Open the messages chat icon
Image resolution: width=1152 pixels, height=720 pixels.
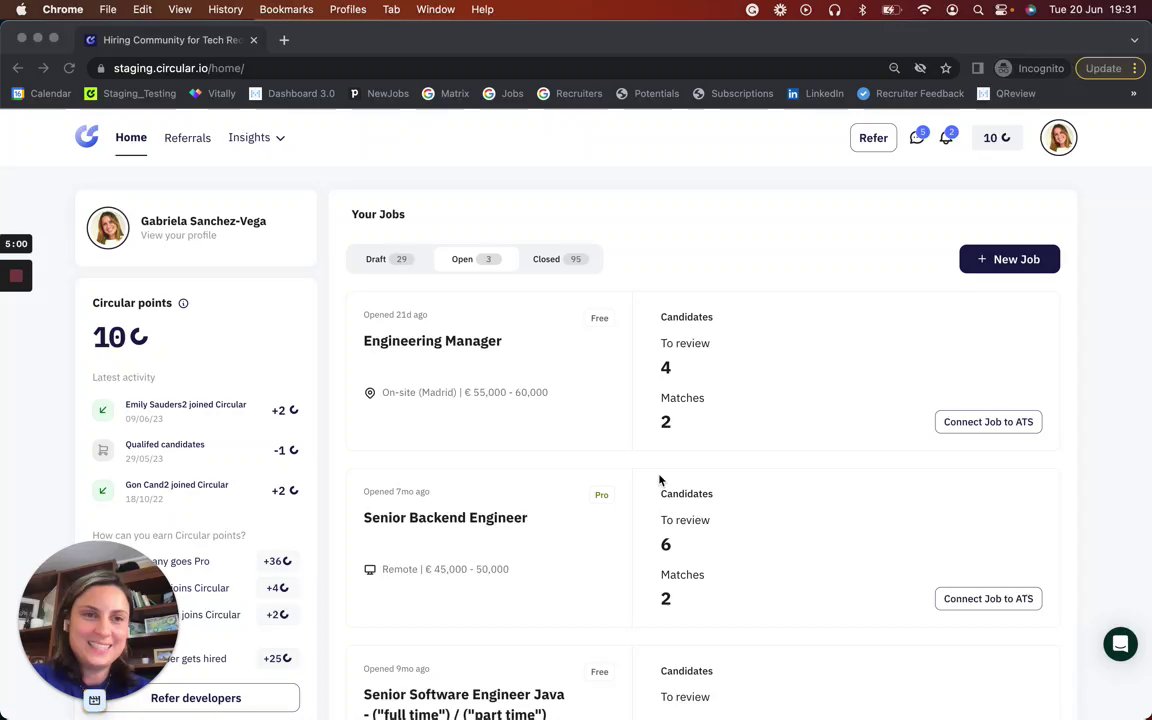click(x=917, y=137)
